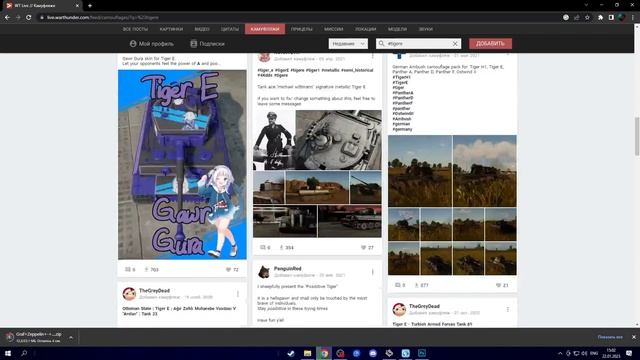
Task: Click the #germany hashtag
Action: click(x=402, y=129)
